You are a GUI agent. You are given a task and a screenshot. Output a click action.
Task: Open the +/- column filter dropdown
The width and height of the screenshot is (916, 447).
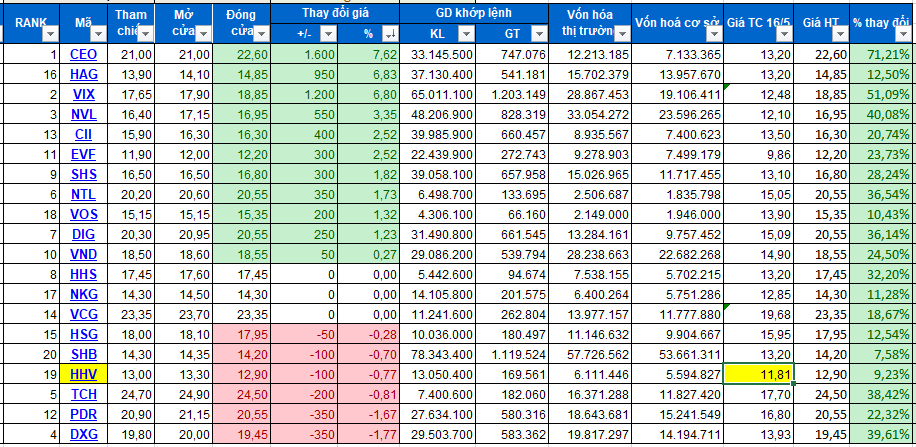328,34
